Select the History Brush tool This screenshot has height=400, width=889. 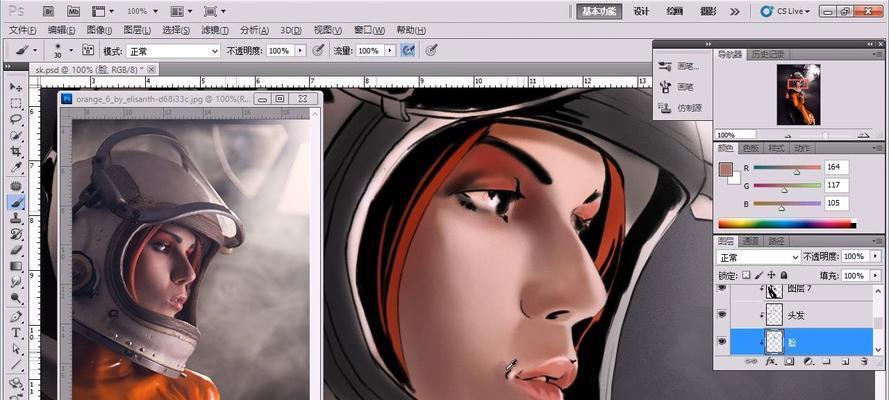16,234
